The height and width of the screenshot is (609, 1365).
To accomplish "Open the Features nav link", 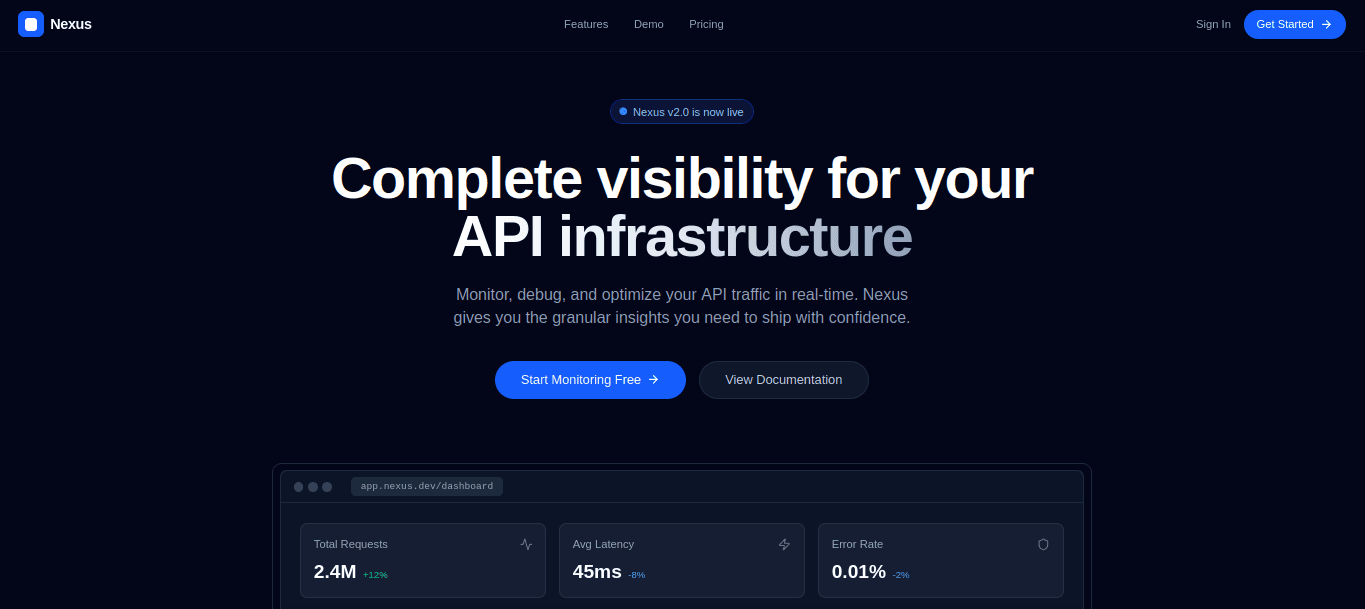I will pos(586,24).
